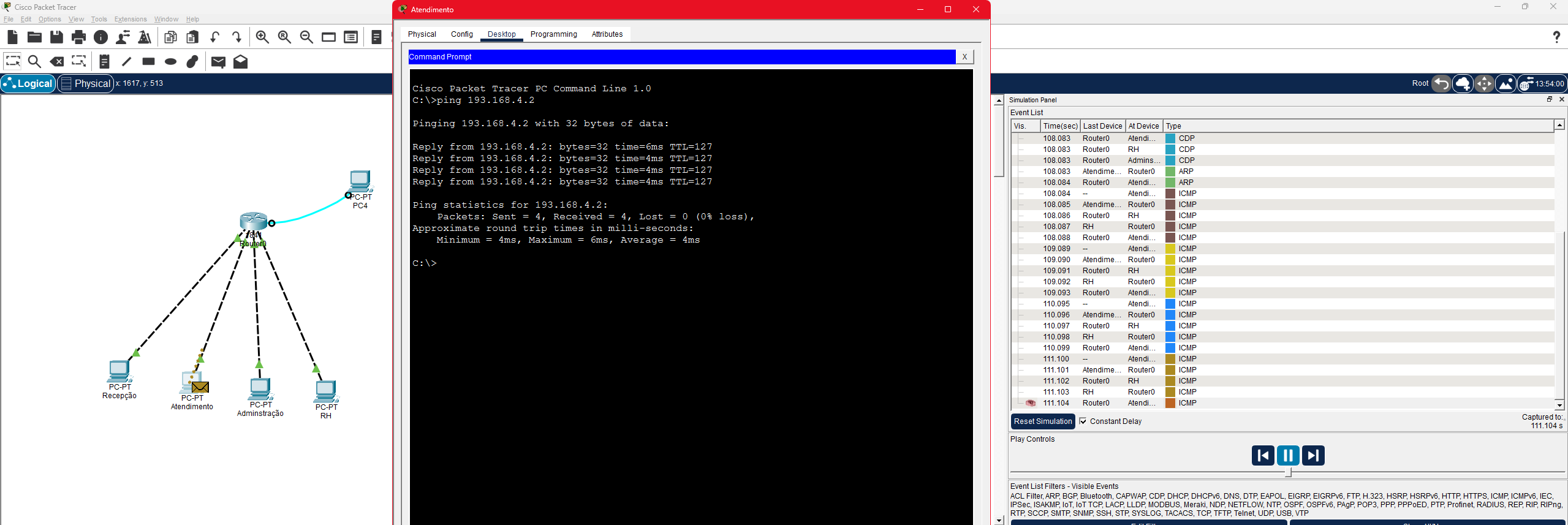Pause the simulation playback
The height and width of the screenshot is (525, 1568).
(1288, 455)
